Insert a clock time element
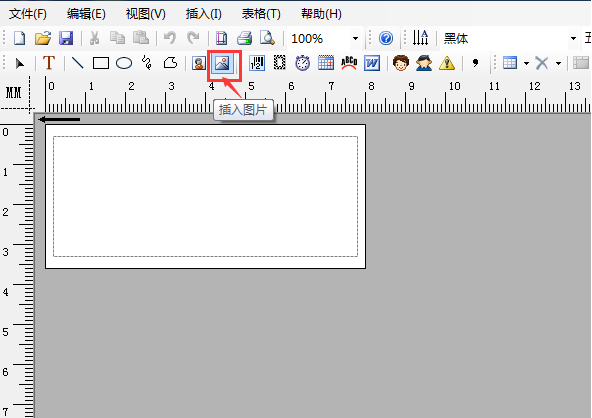This screenshot has height=418, width=592. (302, 63)
